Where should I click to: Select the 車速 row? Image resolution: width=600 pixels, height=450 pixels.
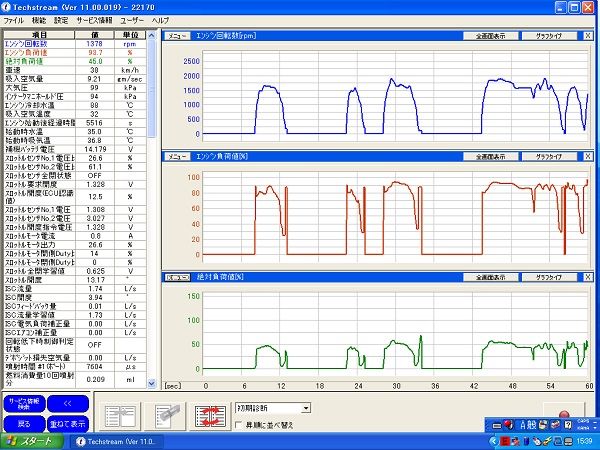point(75,70)
